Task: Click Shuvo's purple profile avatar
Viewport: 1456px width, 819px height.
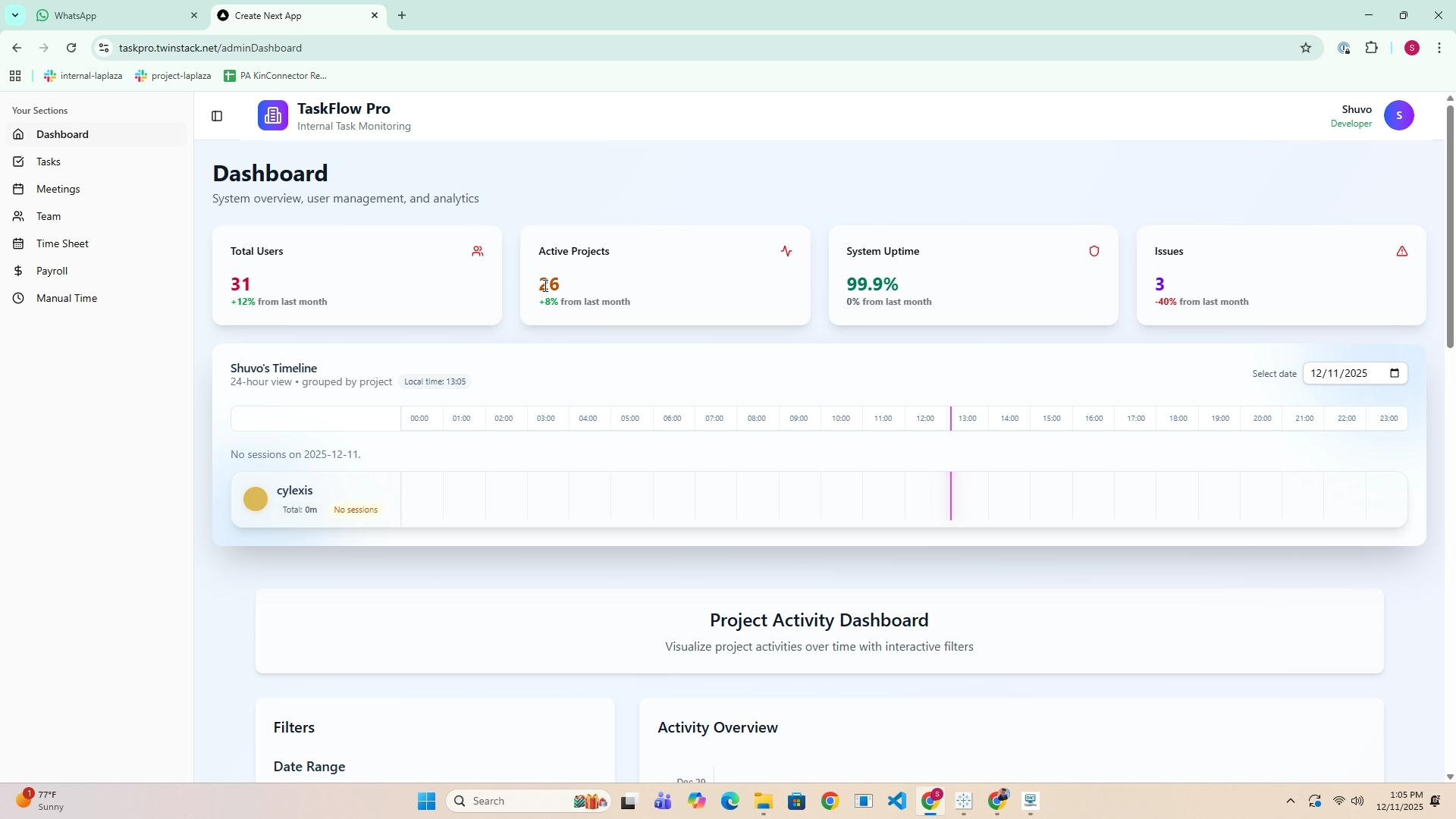Action: (x=1399, y=116)
